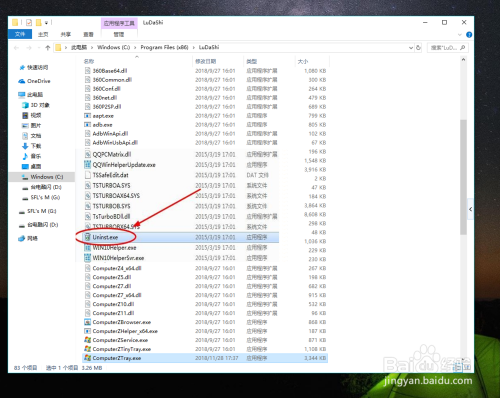Click Program Files (x86) in the breadcrumb
The image size is (500, 398).
point(164,47)
